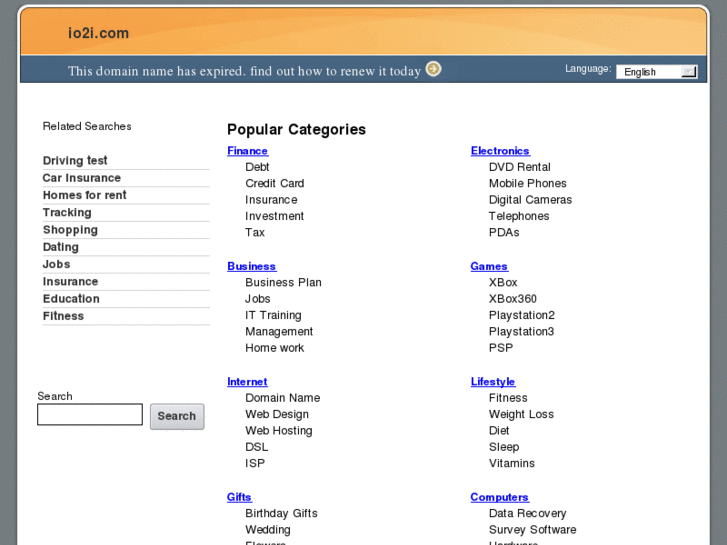This screenshot has width=727, height=545.
Task: Click Web Design under Internet
Action: (277, 414)
